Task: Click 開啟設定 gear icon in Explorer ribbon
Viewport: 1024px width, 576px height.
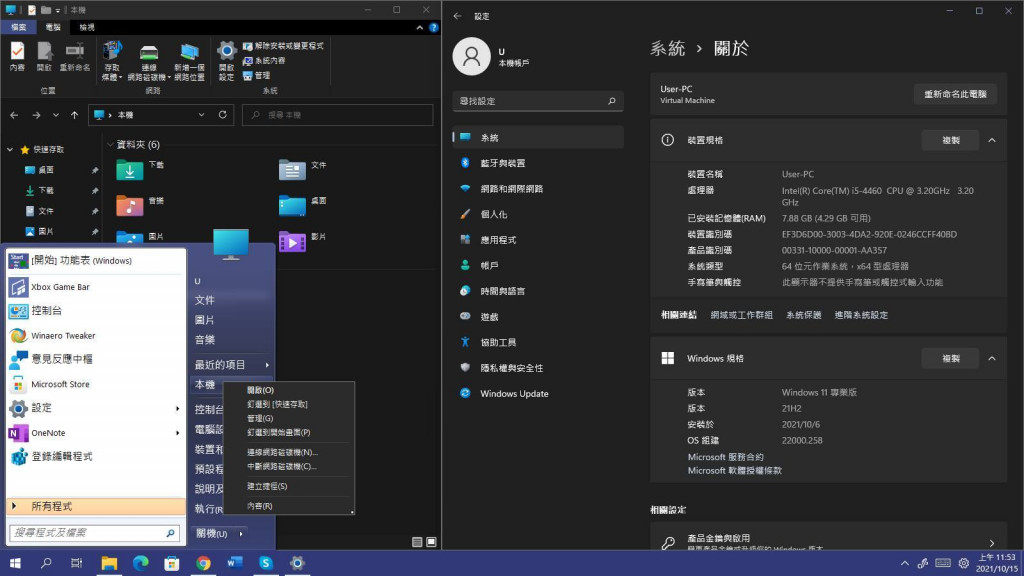Action: pyautogui.click(x=227, y=61)
